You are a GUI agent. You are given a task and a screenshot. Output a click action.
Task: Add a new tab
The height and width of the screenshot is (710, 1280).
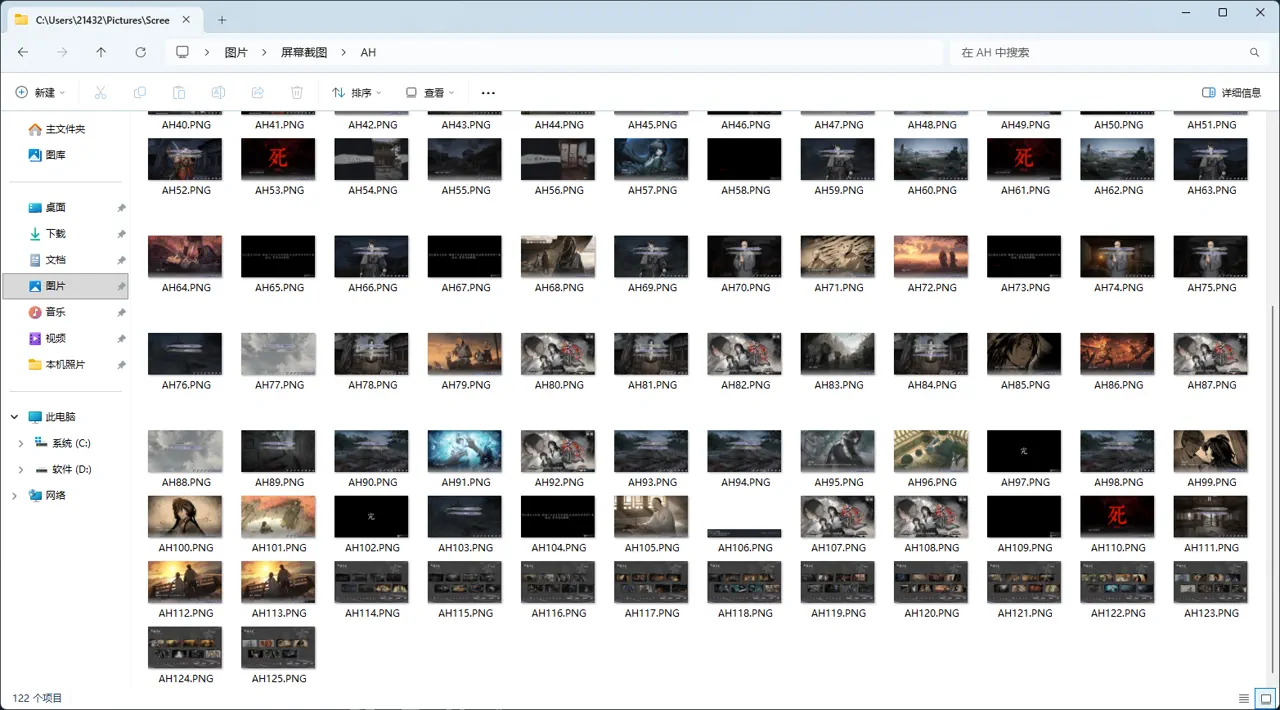(x=222, y=20)
